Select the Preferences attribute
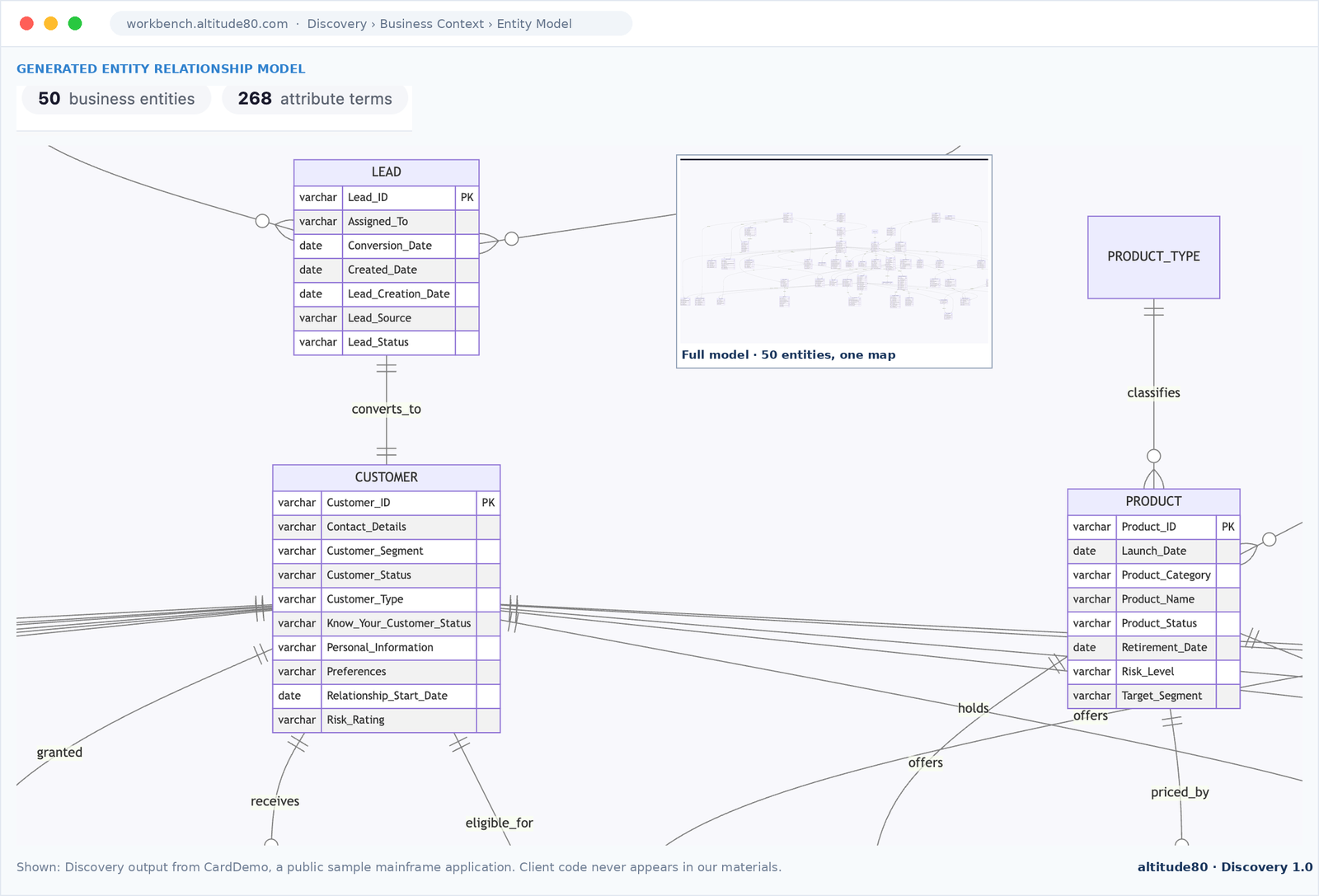This screenshot has width=1319, height=896. coord(386,672)
